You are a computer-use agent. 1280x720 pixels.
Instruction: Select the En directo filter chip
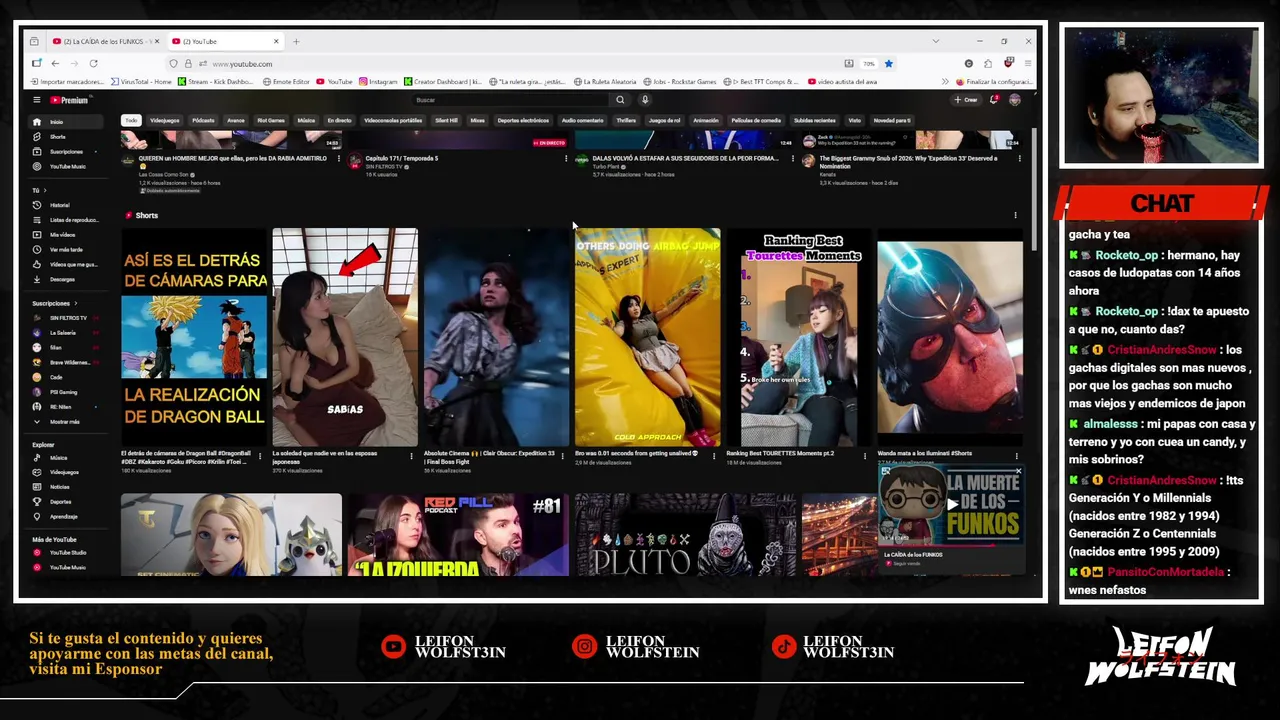click(339, 120)
